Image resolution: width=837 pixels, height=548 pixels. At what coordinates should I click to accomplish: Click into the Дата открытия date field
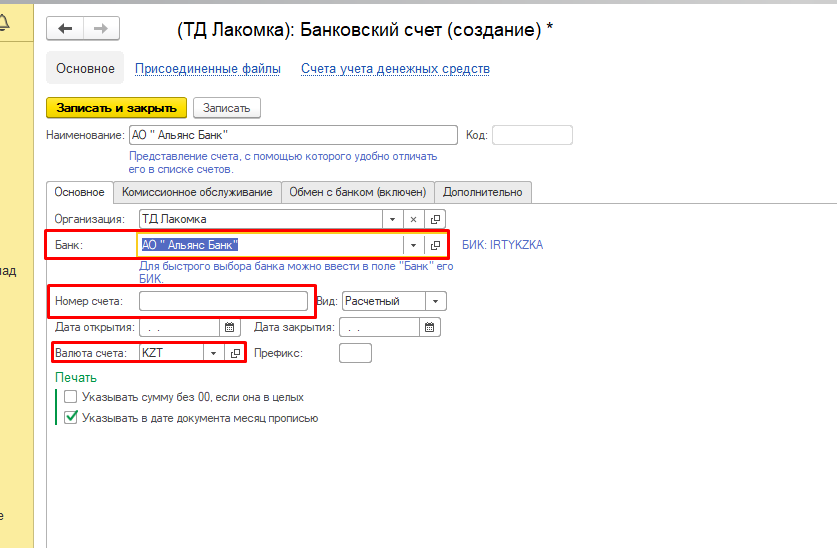[179, 327]
